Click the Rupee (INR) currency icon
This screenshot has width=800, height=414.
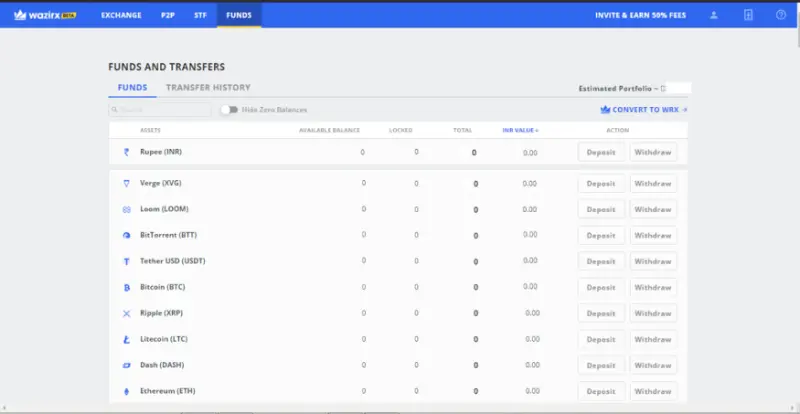point(127,152)
